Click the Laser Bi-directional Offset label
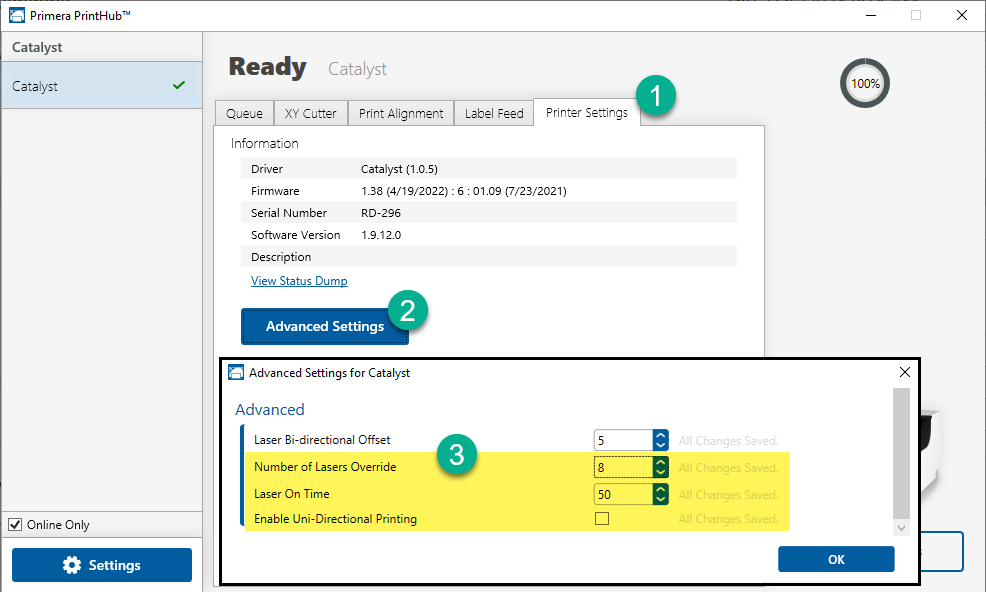Viewport: 986px width, 592px height. click(x=322, y=440)
